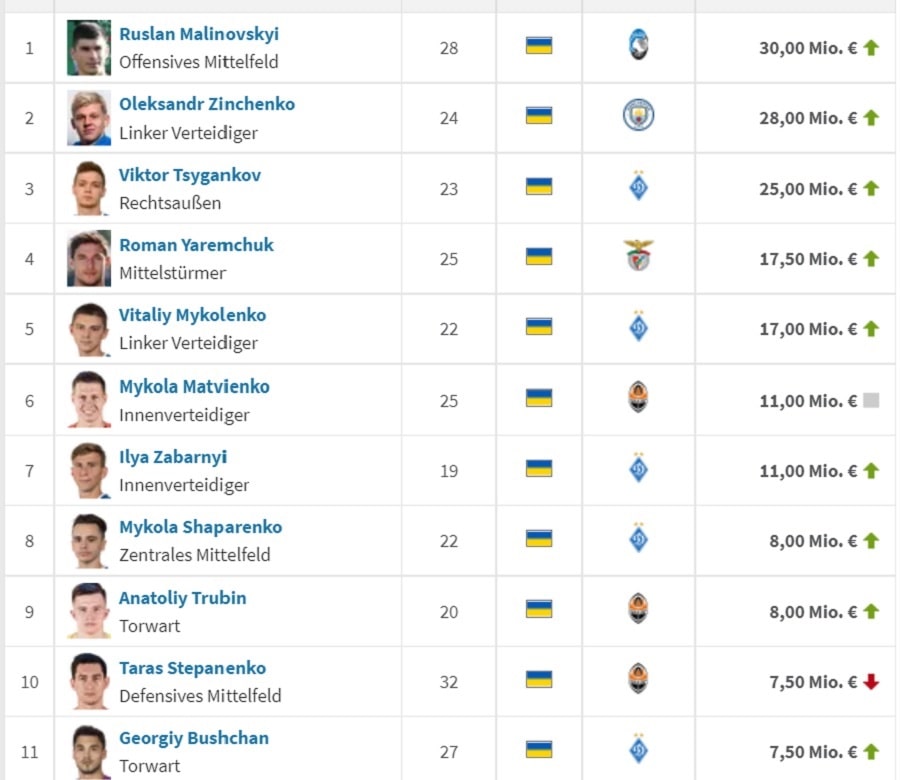Image resolution: width=900 pixels, height=780 pixels.
Task: Click Vitaliy Mykolenko's player thumbnail
Action: pos(89,329)
